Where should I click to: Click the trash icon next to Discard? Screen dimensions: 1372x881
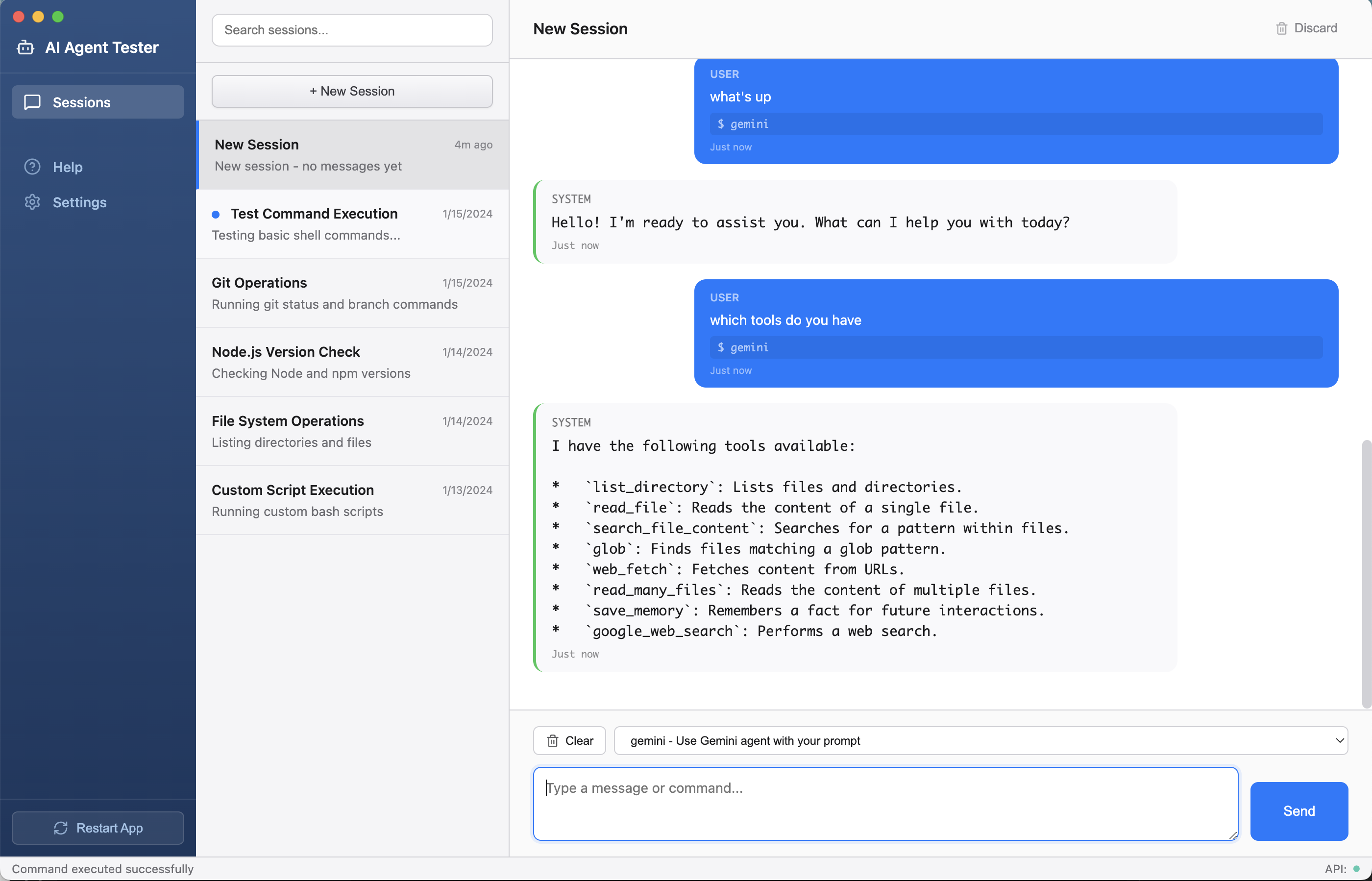tap(1282, 28)
